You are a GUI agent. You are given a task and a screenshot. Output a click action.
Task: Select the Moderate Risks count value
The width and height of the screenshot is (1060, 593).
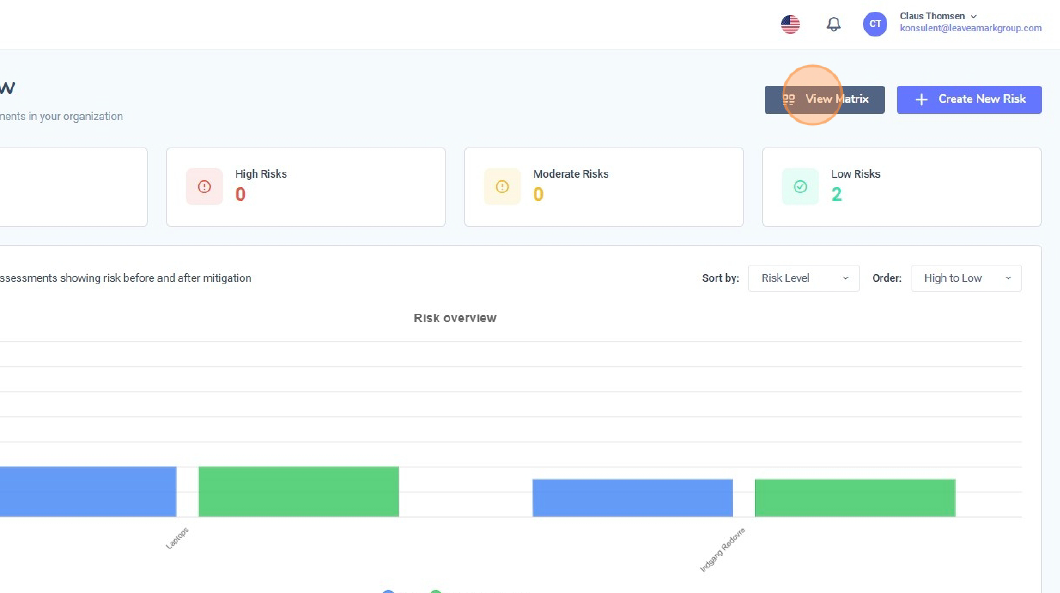point(538,195)
